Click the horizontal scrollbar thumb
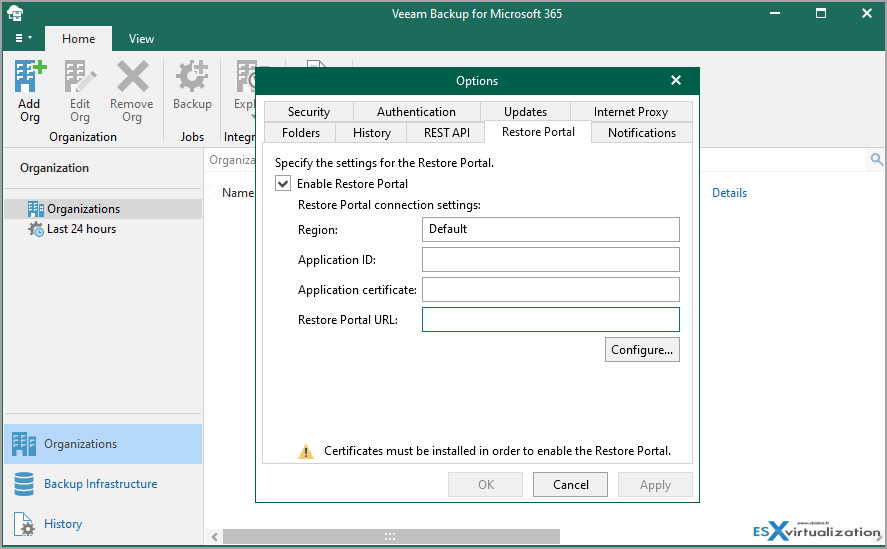Viewport: 887px width, 549px height. [391, 536]
